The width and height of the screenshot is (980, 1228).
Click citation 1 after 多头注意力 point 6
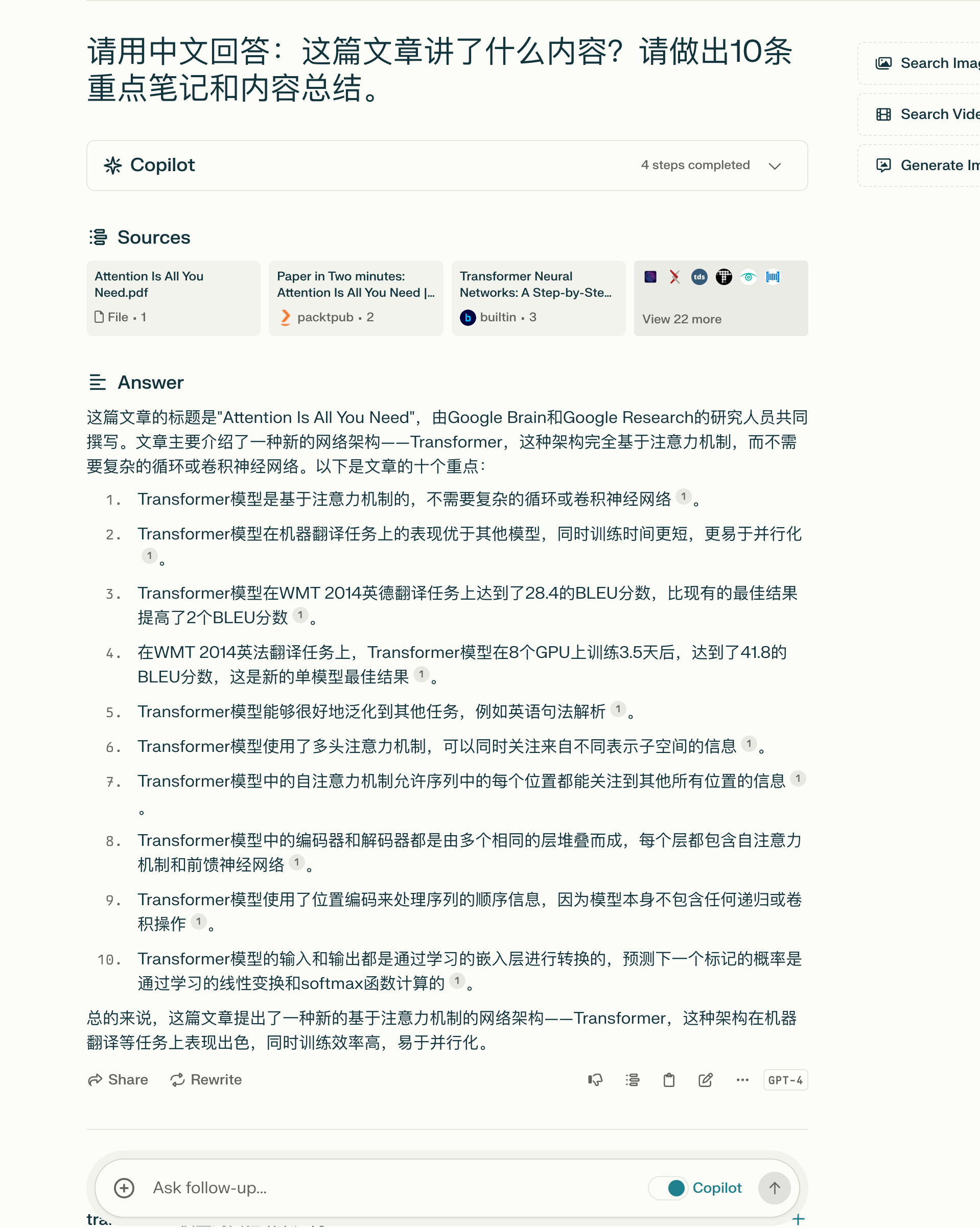pyautogui.click(x=749, y=743)
